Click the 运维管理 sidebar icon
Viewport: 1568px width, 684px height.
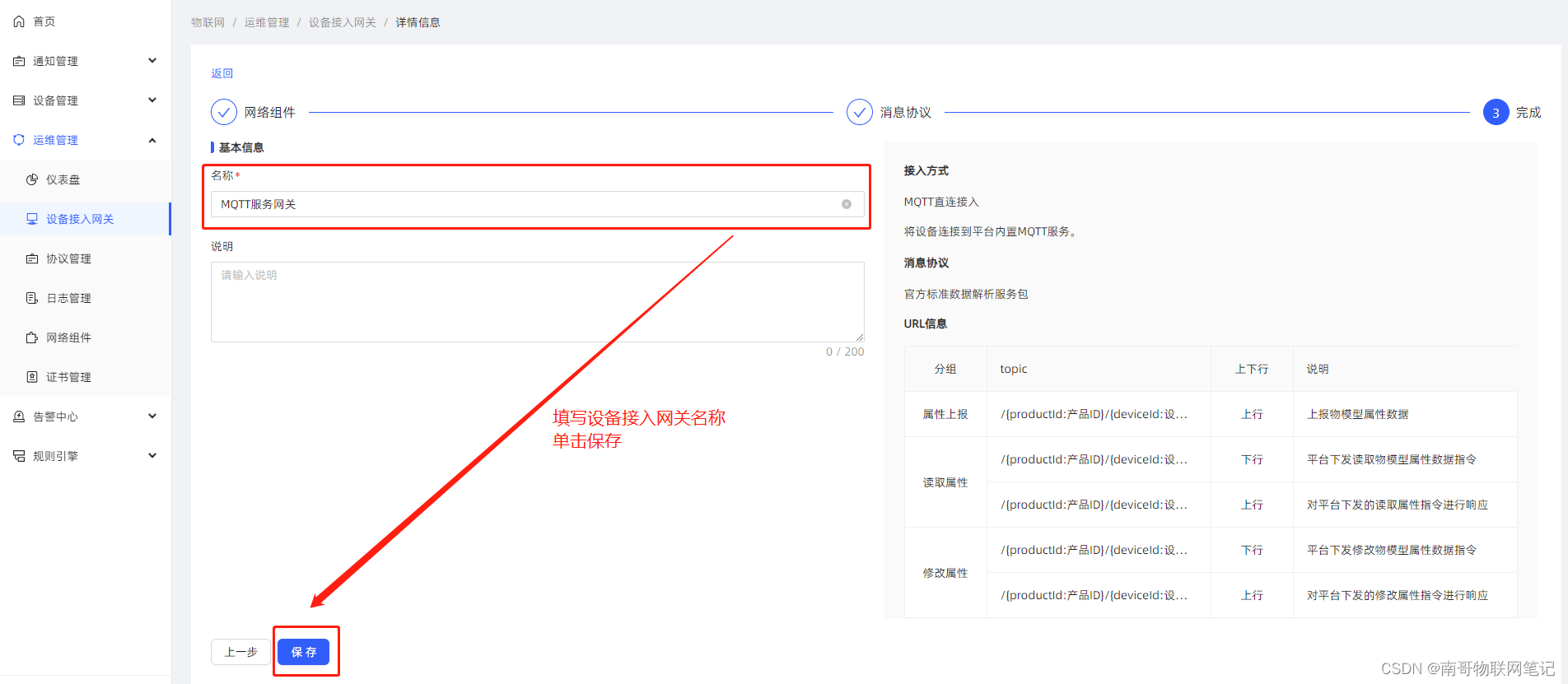(x=19, y=140)
